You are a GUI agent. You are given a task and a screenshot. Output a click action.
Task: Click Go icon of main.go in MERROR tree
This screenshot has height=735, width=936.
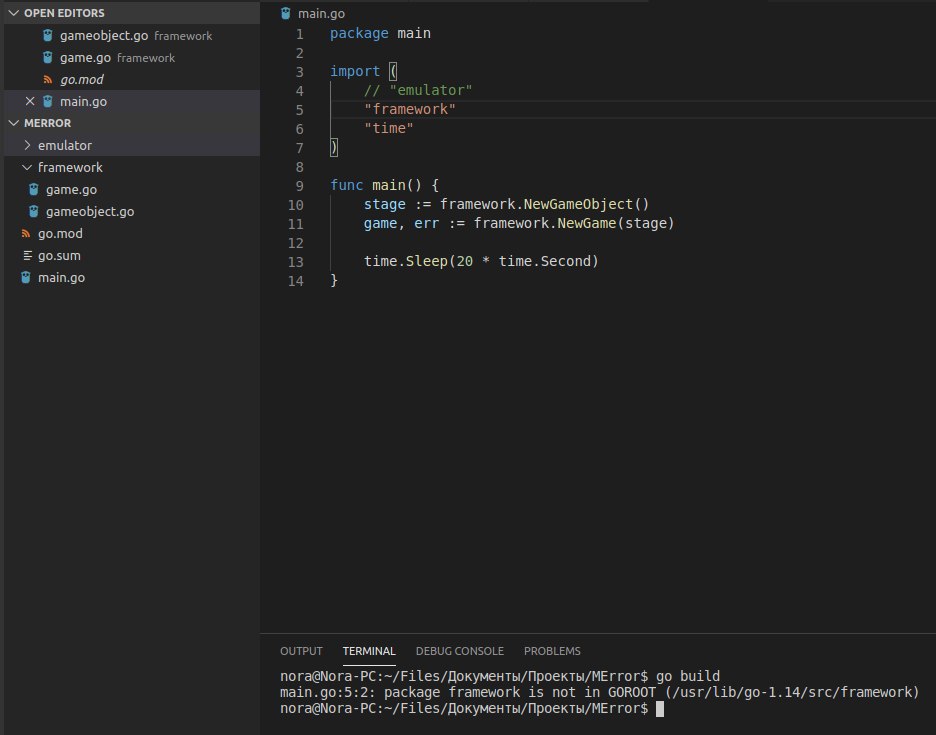(27, 277)
